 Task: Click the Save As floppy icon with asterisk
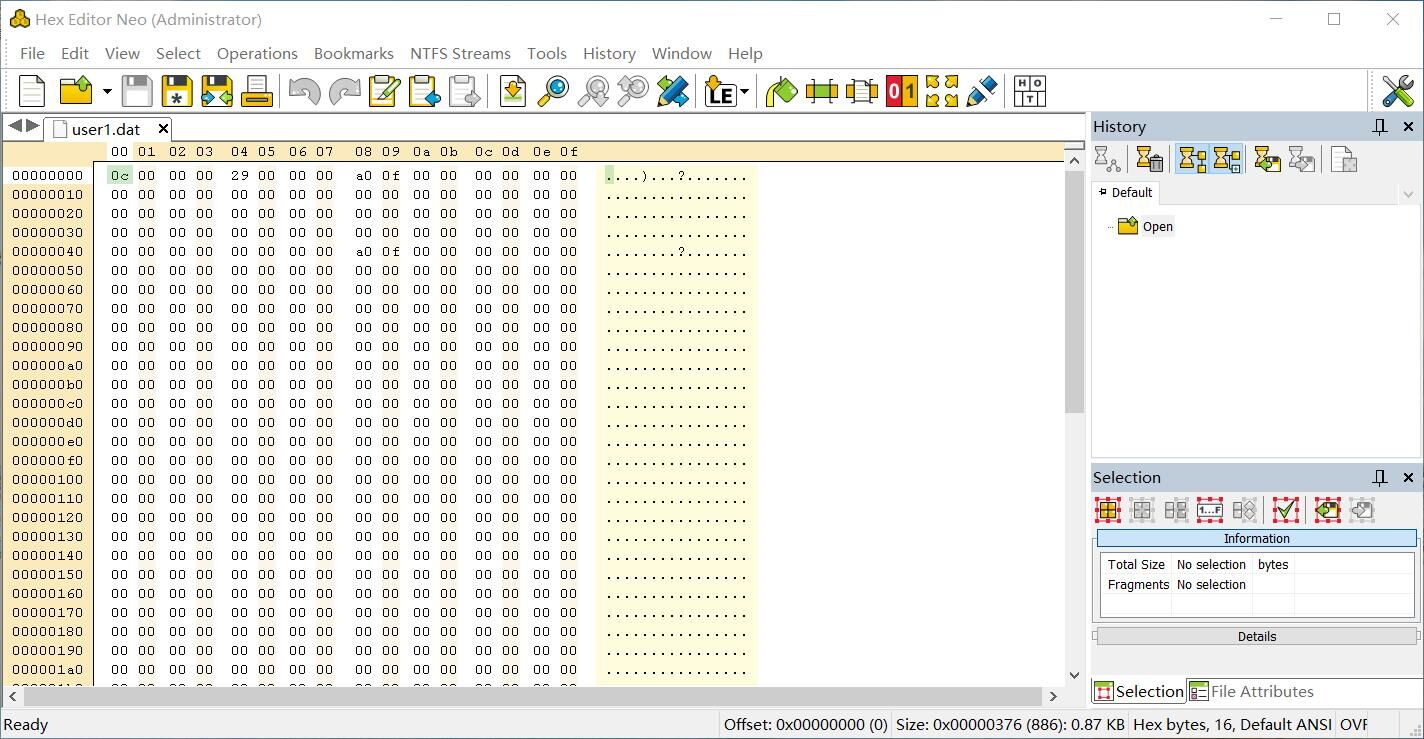pos(177,91)
